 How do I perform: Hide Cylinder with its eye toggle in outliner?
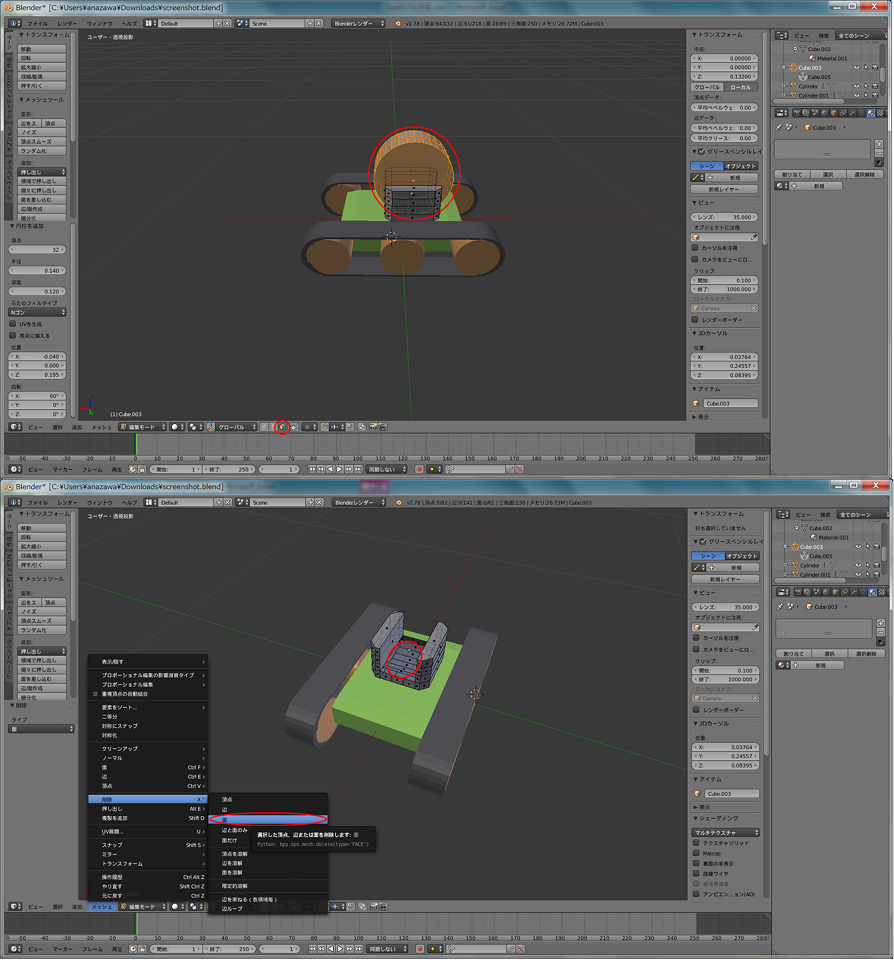point(857,86)
